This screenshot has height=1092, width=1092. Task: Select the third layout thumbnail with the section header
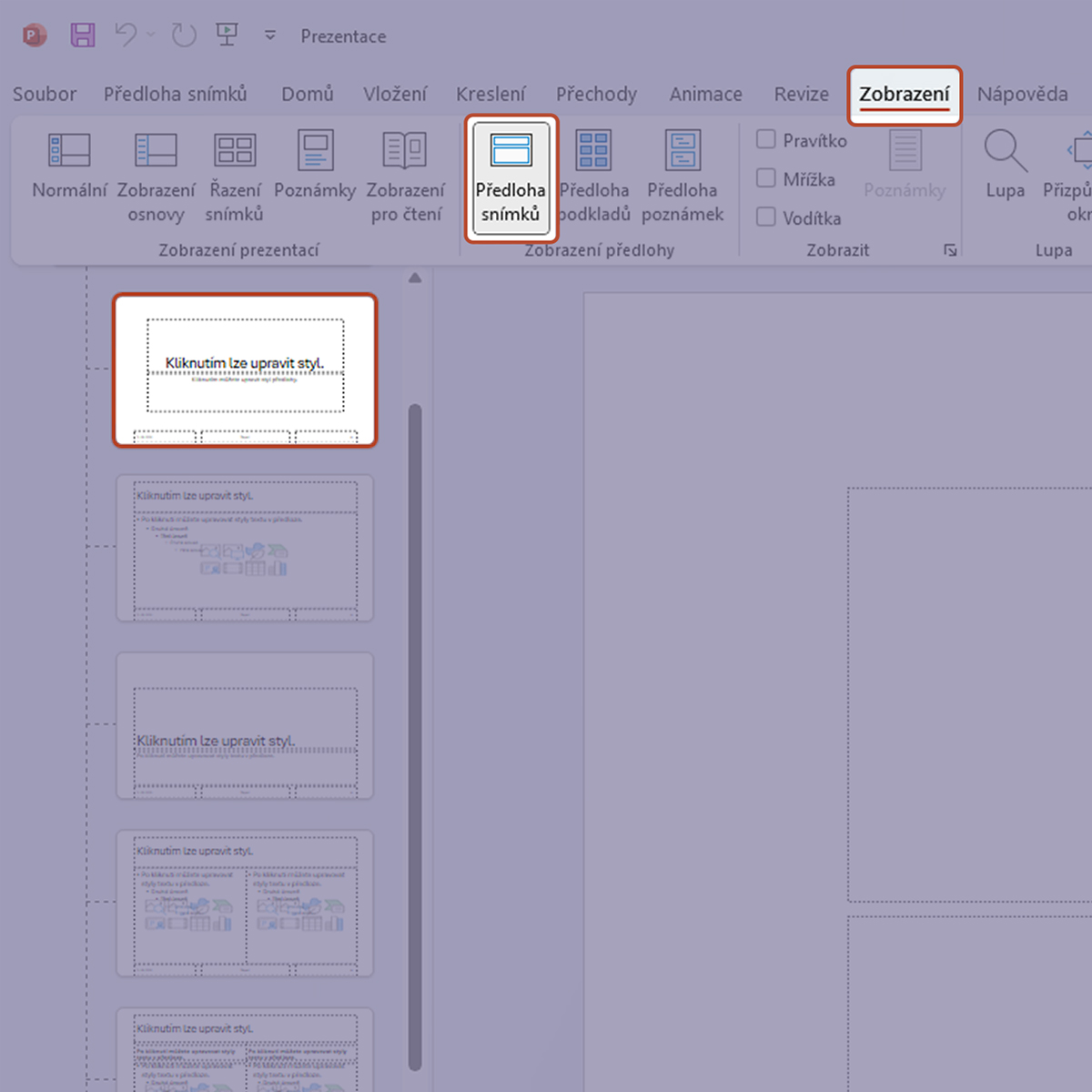pyautogui.click(x=245, y=725)
